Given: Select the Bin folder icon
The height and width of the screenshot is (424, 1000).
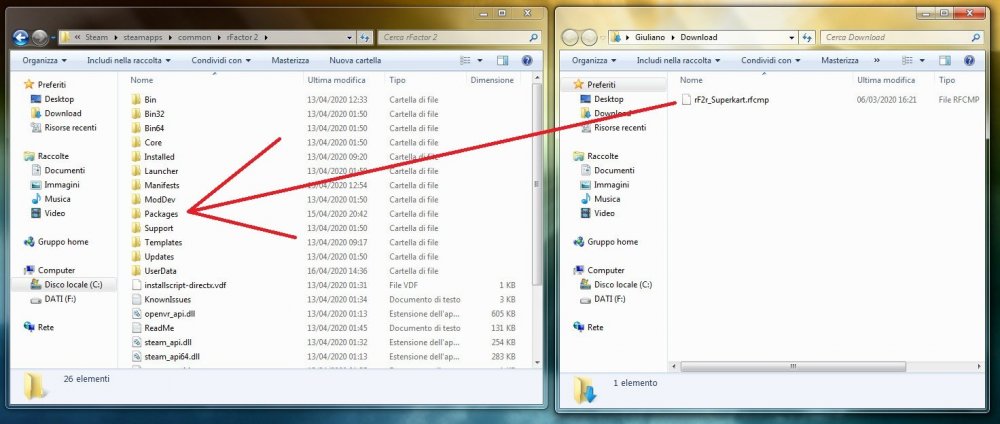Looking at the screenshot, I should click(x=136, y=99).
